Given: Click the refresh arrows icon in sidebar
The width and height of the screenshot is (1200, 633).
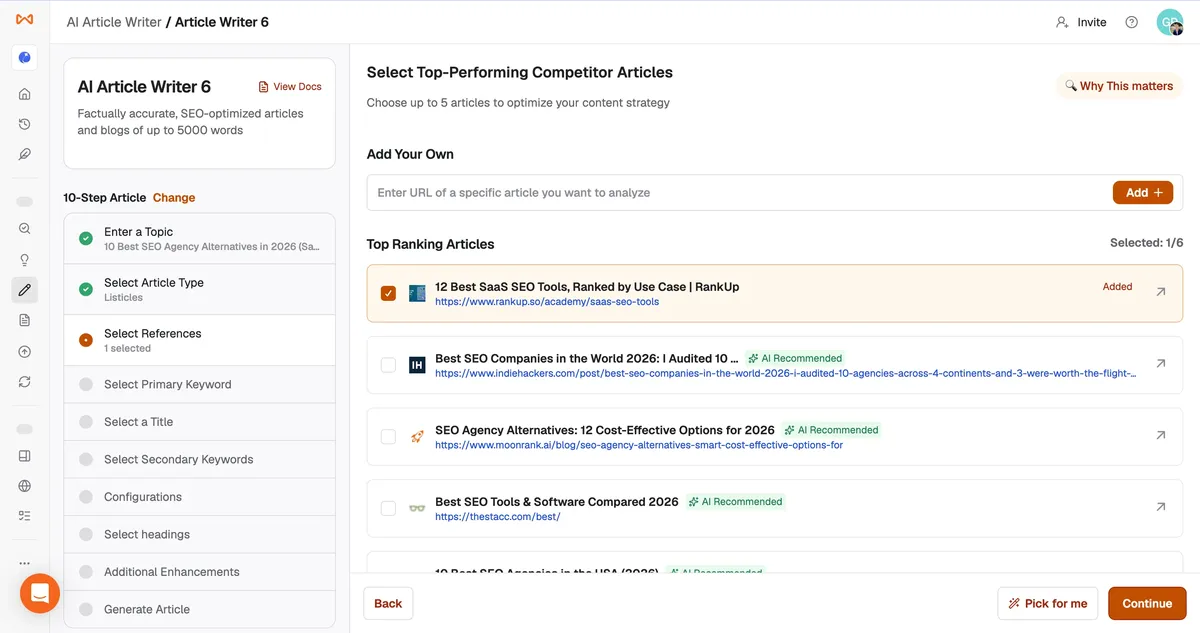Looking at the screenshot, I should click(x=25, y=382).
